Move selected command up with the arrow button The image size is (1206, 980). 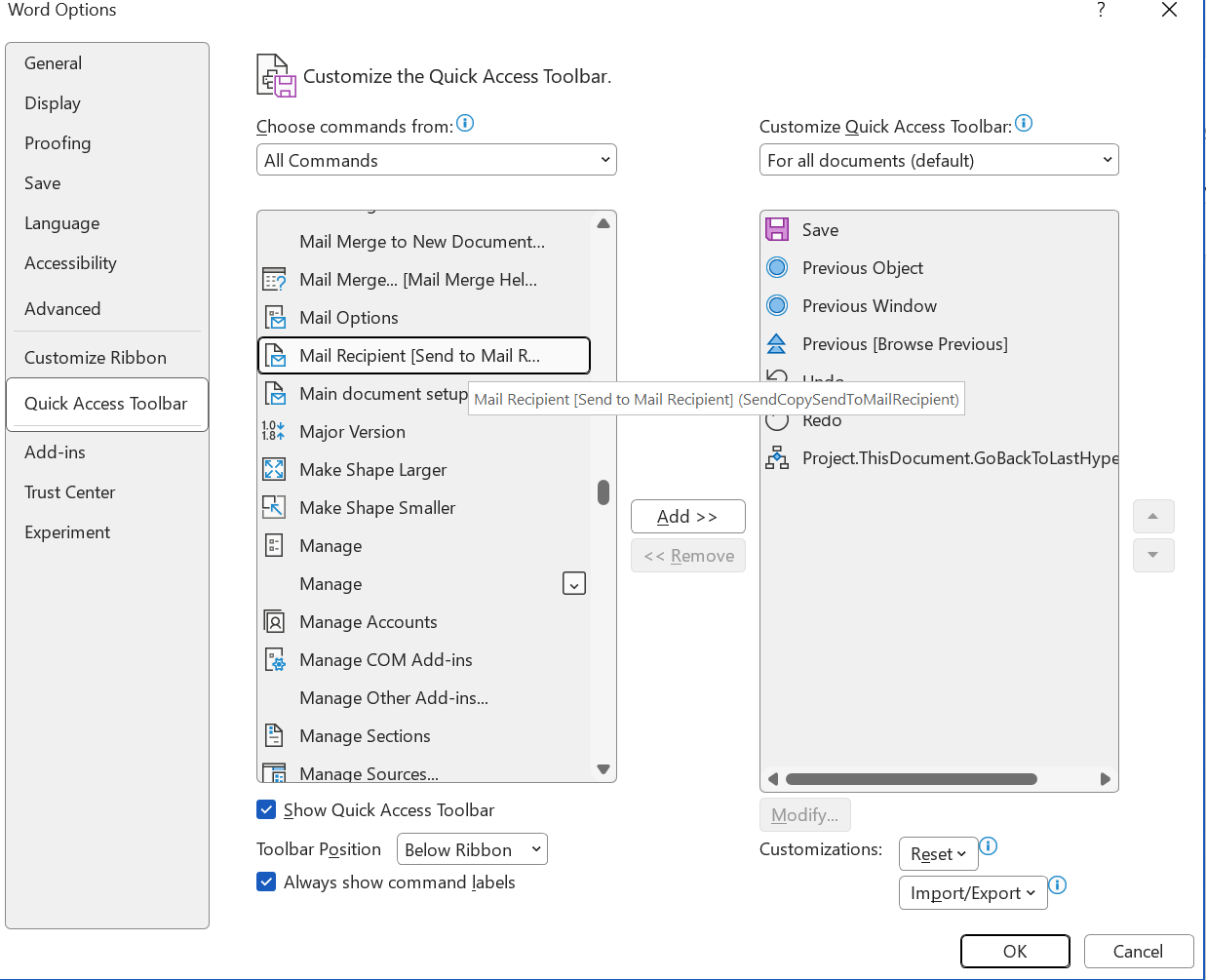point(1153,516)
